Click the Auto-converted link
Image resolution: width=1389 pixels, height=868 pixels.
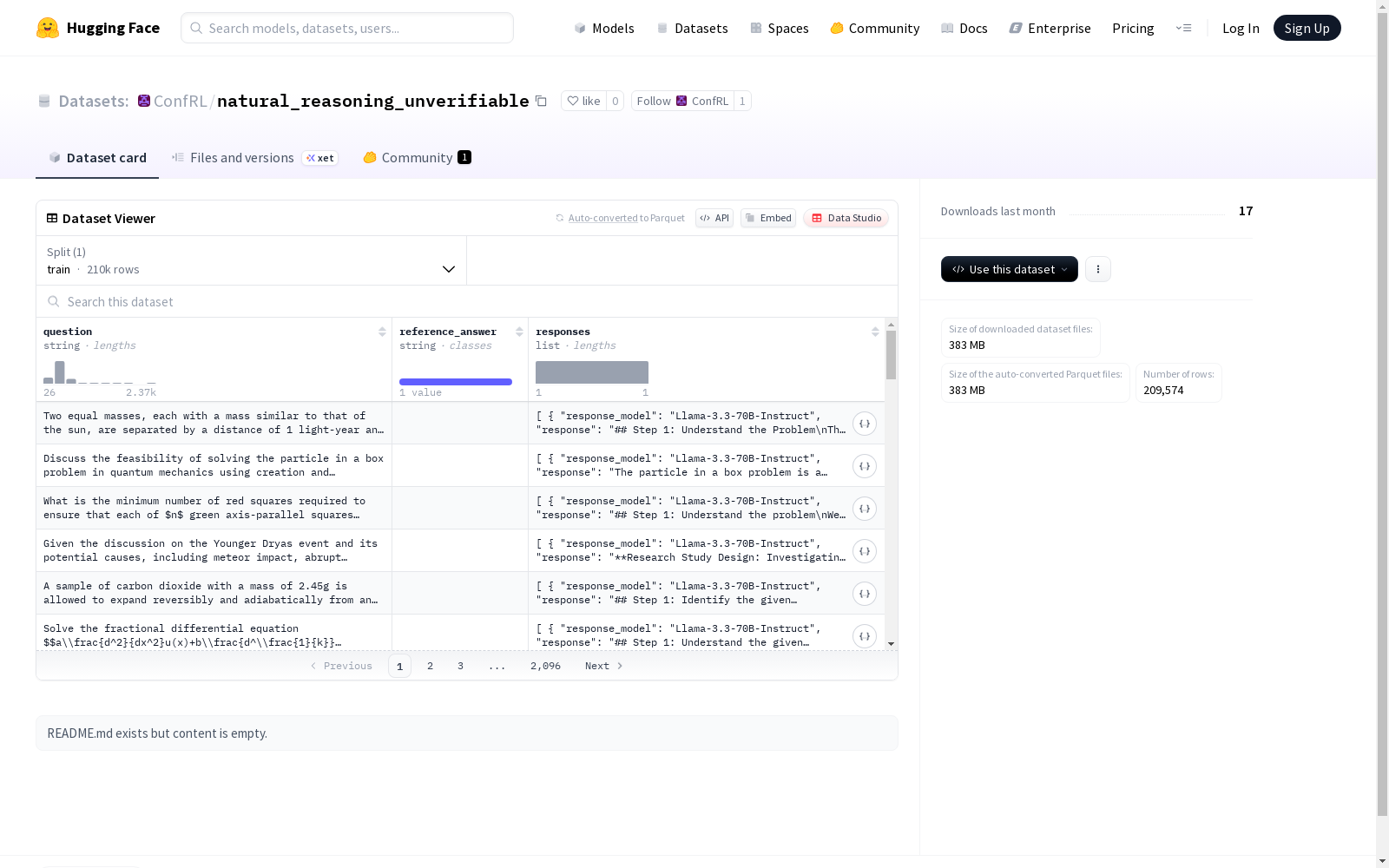[602, 218]
